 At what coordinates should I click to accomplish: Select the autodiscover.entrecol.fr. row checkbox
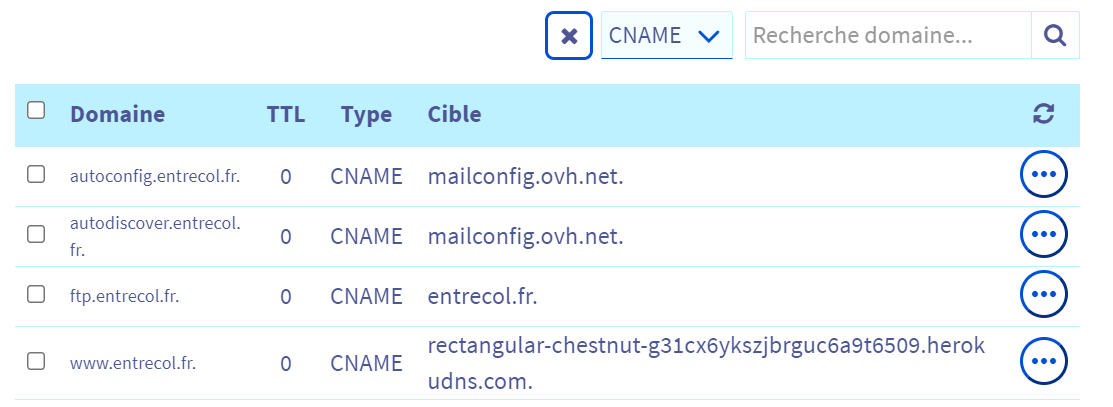click(36, 235)
